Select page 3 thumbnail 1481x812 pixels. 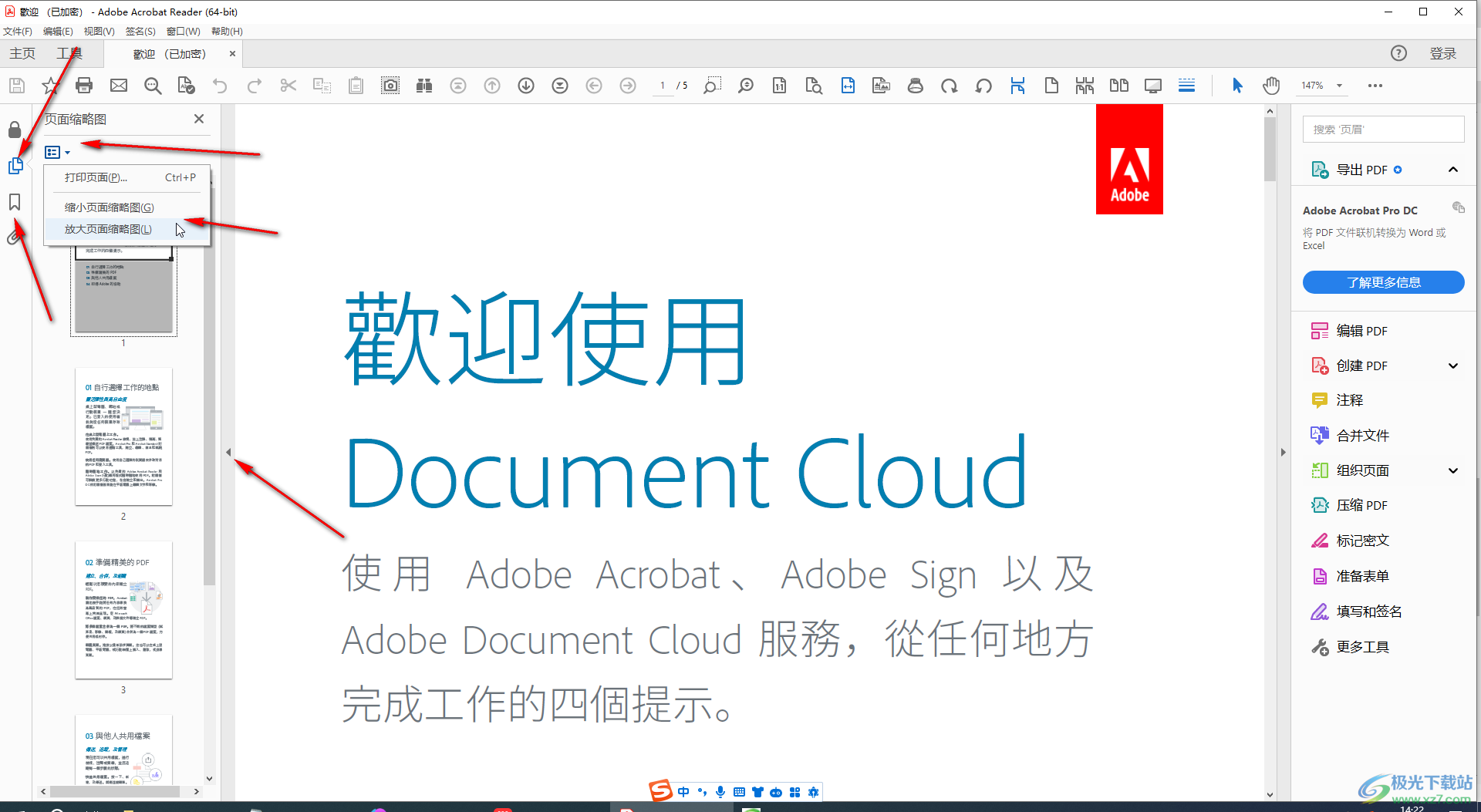[123, 610]
